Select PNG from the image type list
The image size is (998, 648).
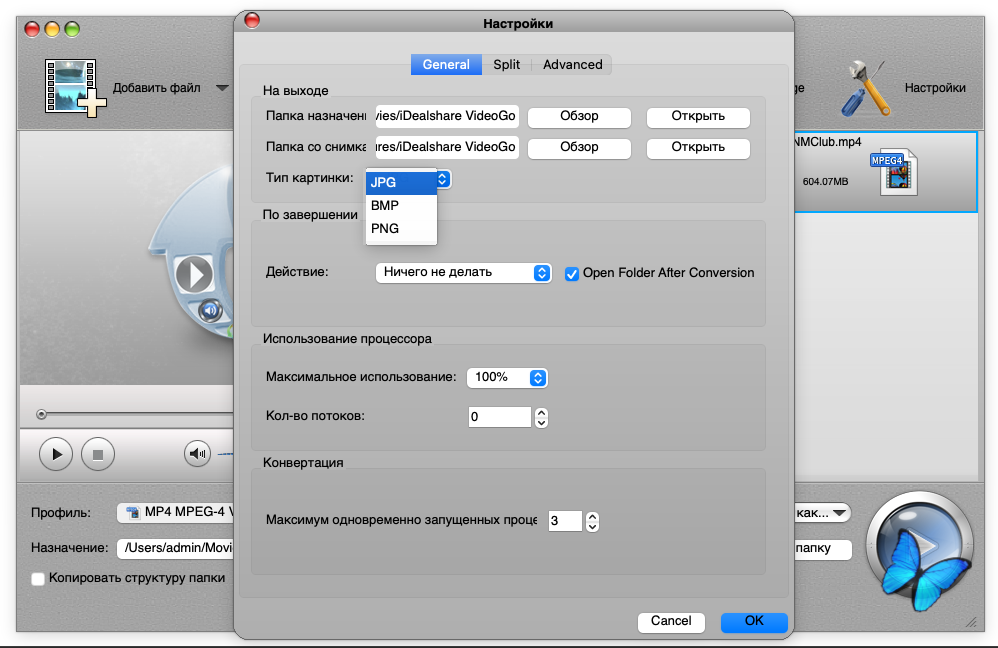pyautogui.click(x=385, y=228)
